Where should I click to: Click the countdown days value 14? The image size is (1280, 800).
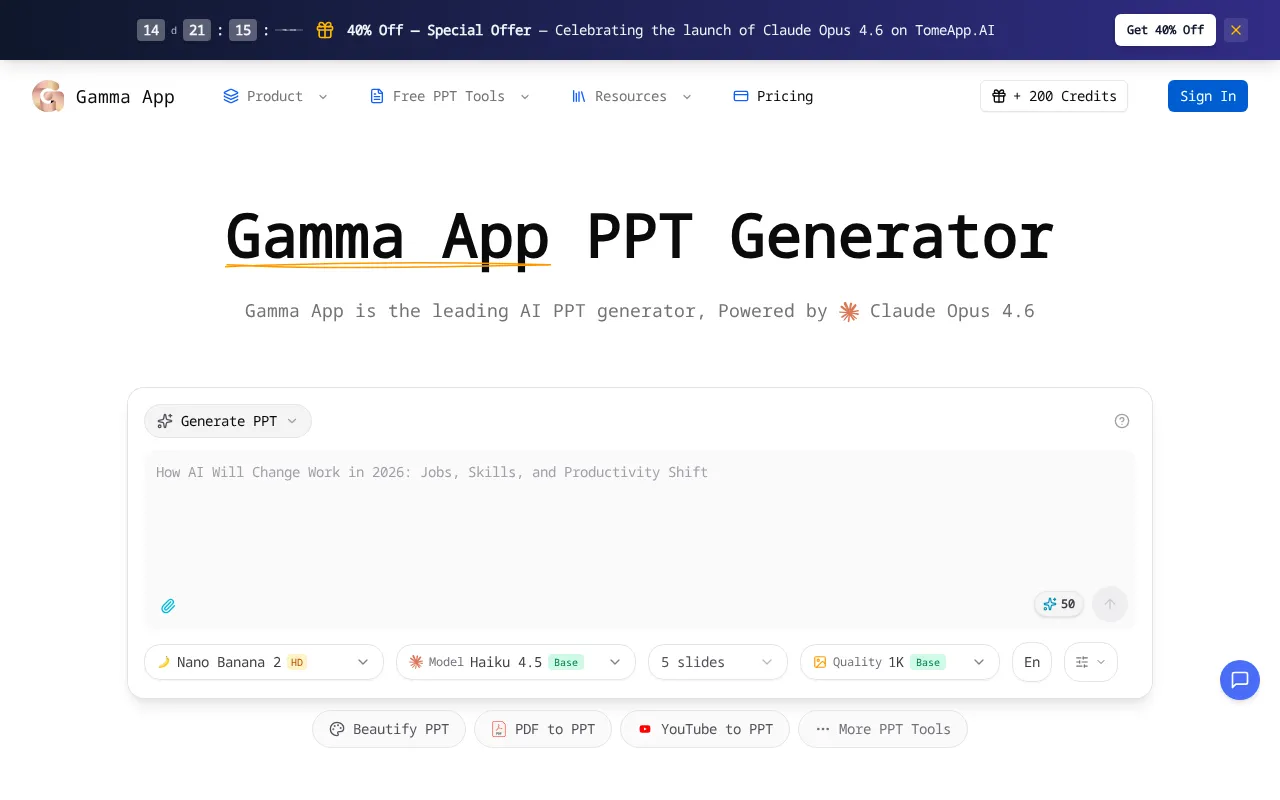[x=151, y=30]
